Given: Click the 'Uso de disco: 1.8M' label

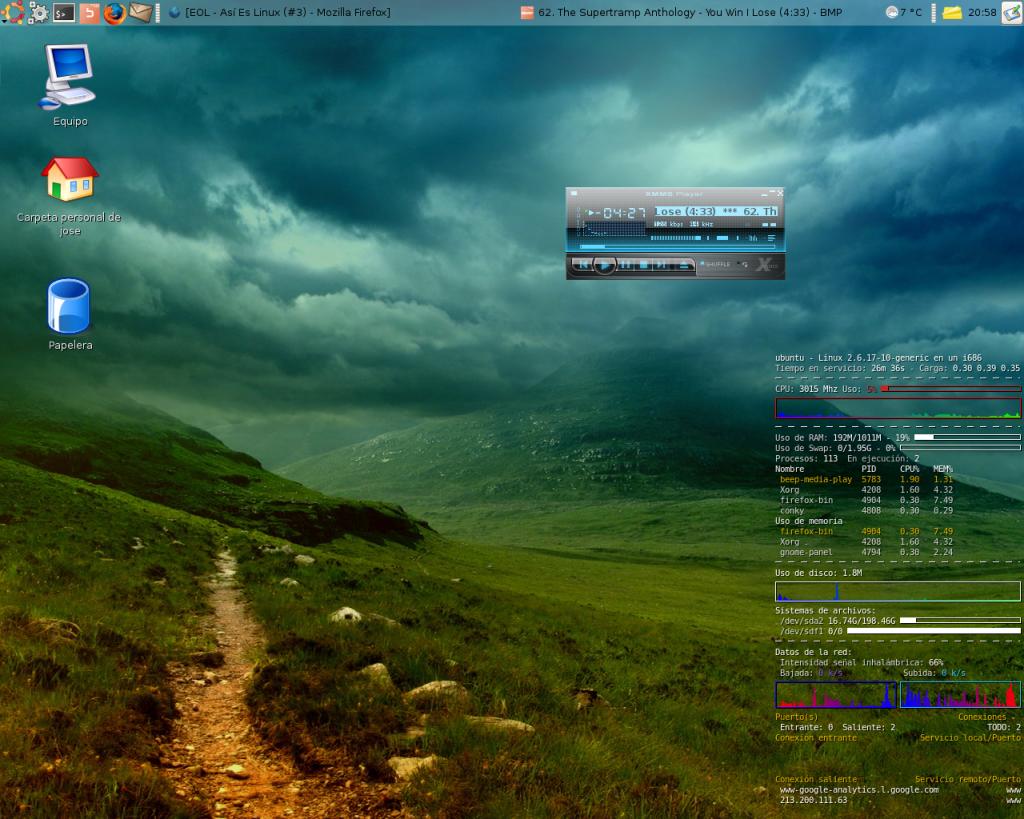Looking at the screenshot, I should 818,573.
